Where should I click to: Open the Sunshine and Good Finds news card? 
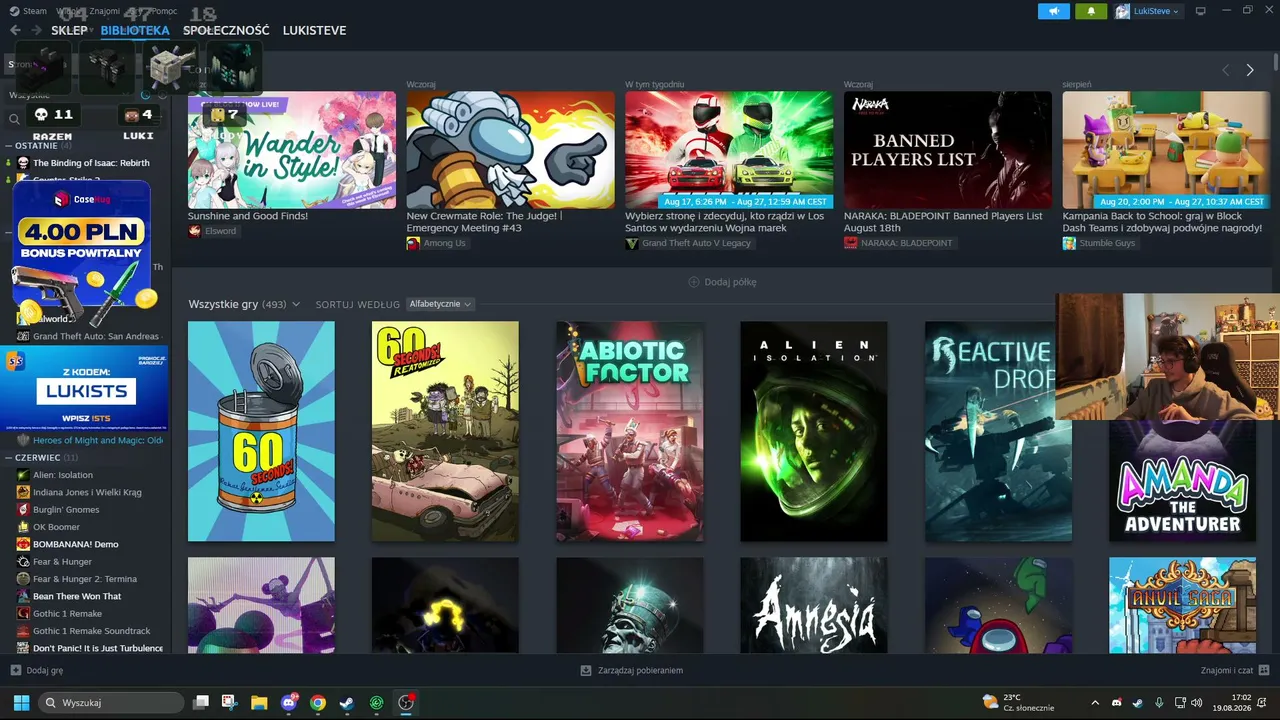(x=292, y=150)
